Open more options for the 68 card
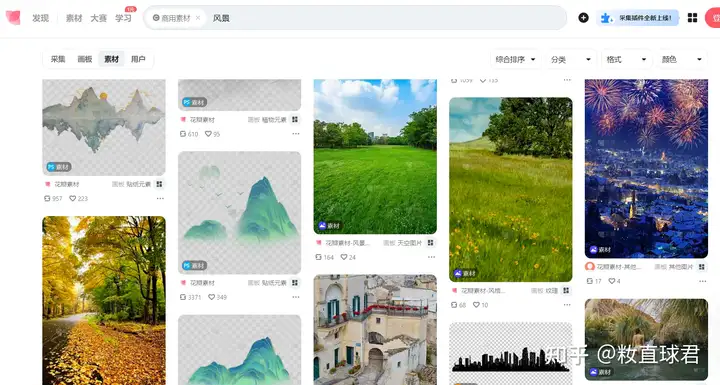The height and width of the screenshot is (385, 720). point(567,305)
